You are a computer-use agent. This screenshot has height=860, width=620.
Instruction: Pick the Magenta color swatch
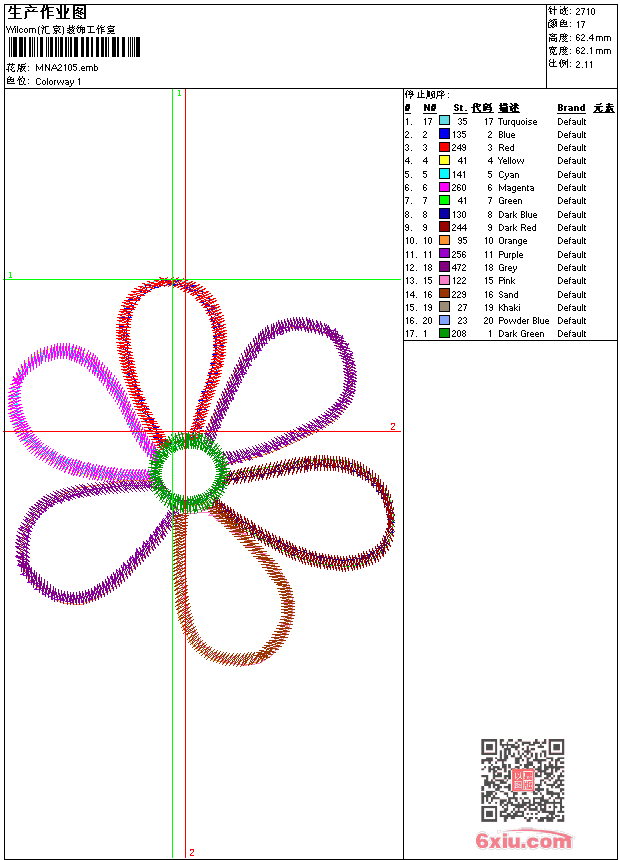(444, 188)
